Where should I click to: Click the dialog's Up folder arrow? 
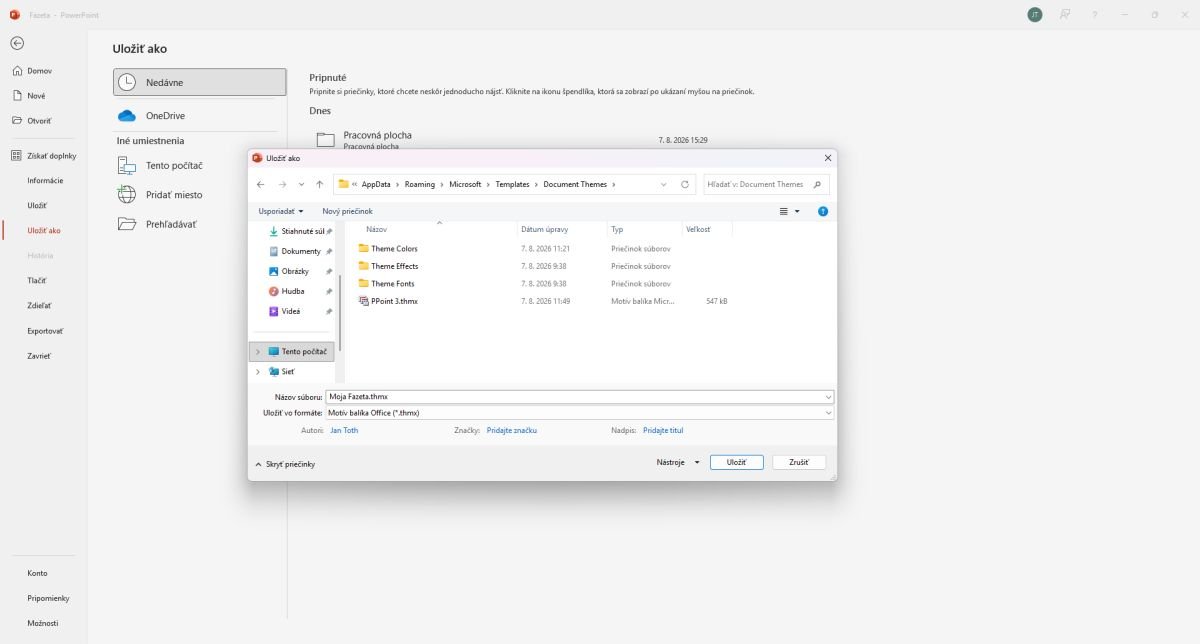tap(319, 184)
